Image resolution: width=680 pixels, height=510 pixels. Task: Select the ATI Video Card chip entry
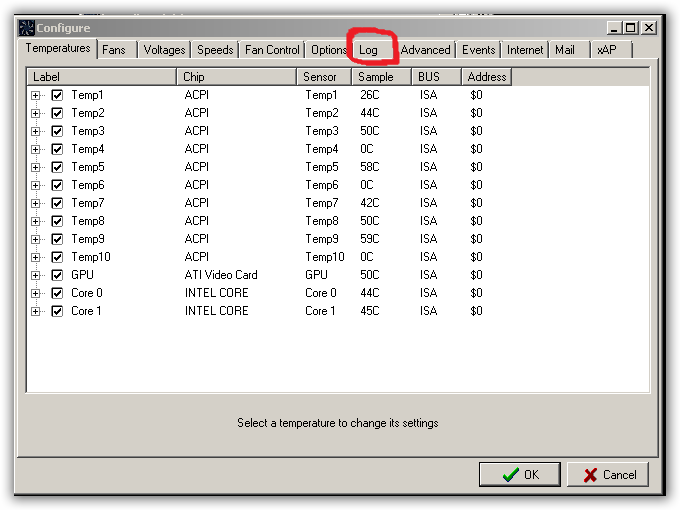tap(221, 275)
